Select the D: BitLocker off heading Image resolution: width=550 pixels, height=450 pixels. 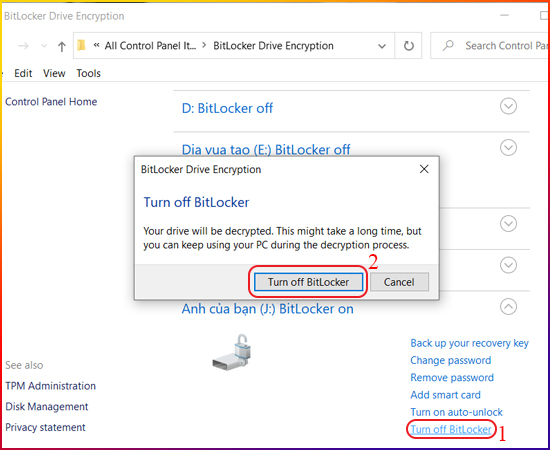[x=227, y=108]
